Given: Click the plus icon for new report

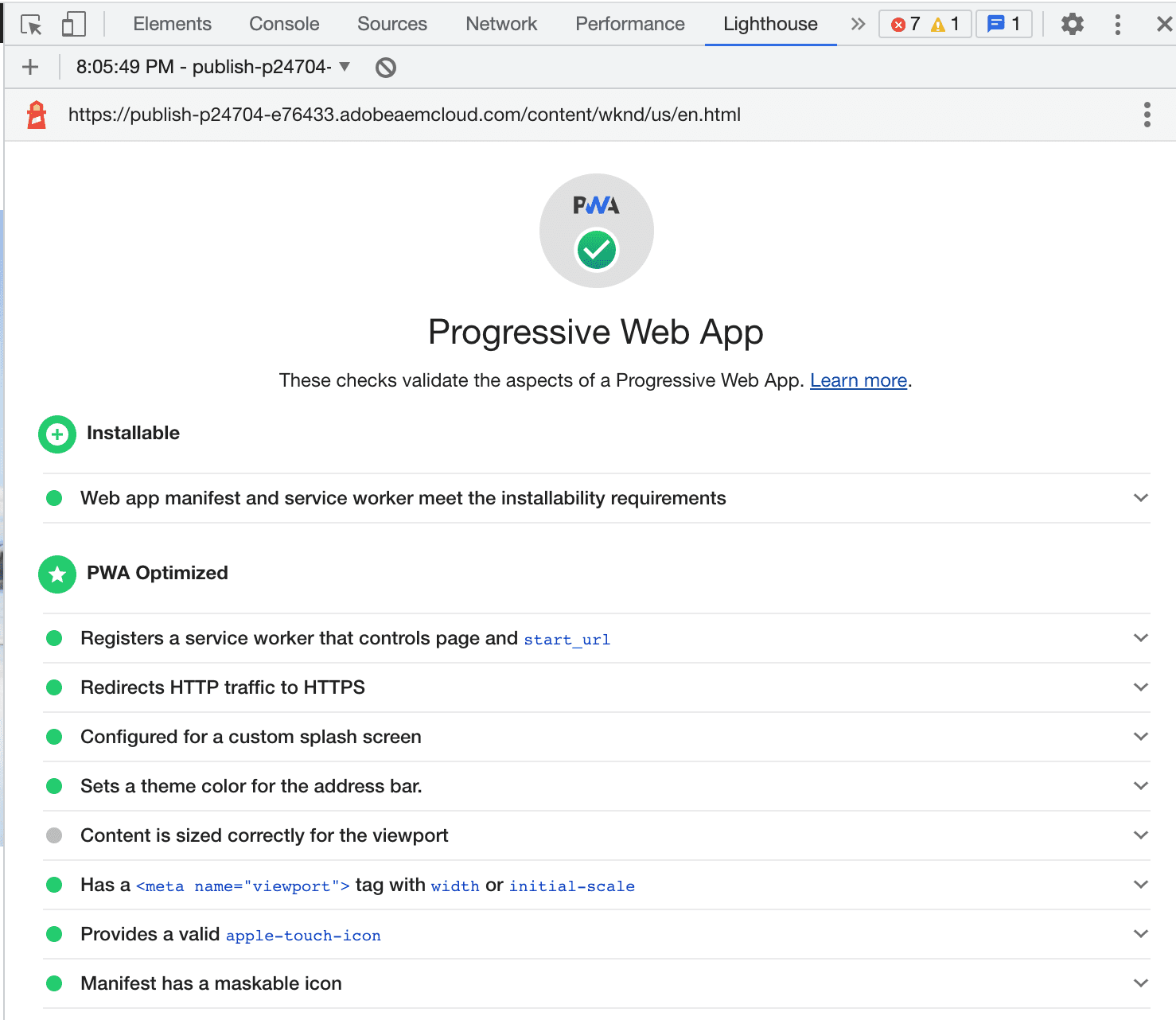Looking at the screenshot, I should [x=30, y=68].
